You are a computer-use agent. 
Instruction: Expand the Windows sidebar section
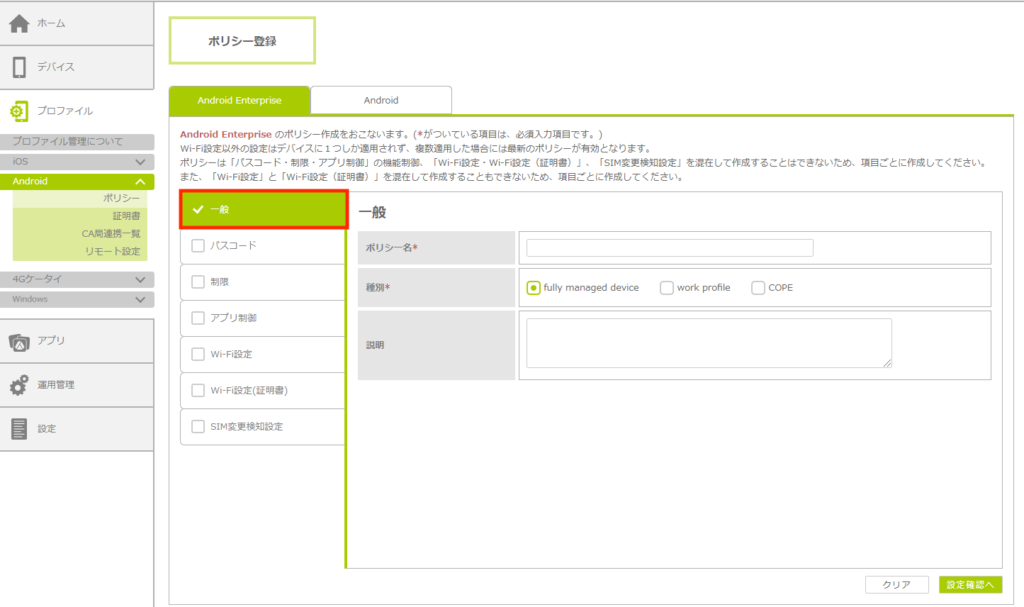(139, 299)
